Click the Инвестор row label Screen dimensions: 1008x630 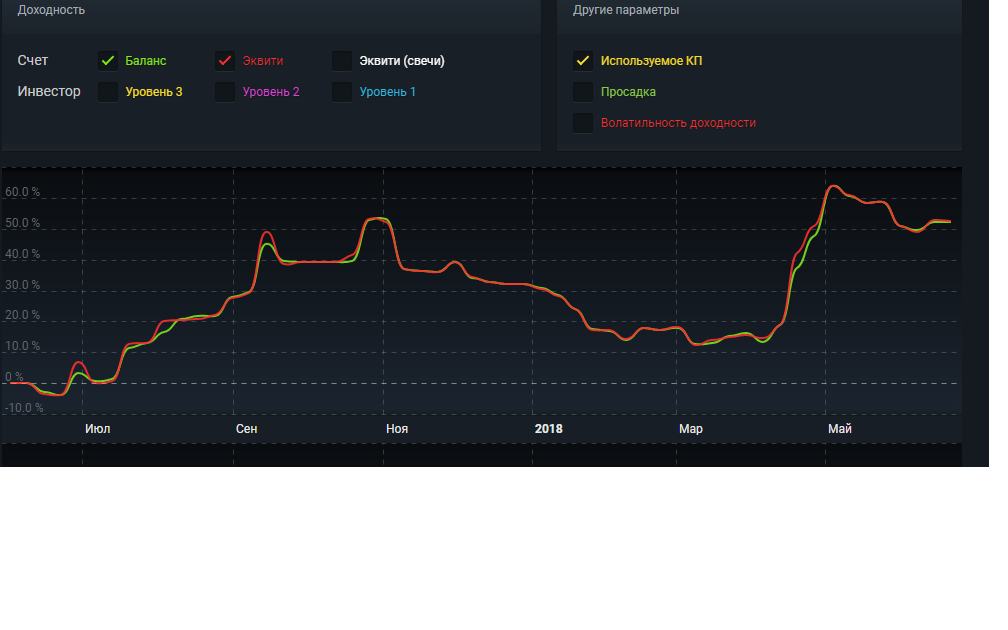tap(49, 92)
